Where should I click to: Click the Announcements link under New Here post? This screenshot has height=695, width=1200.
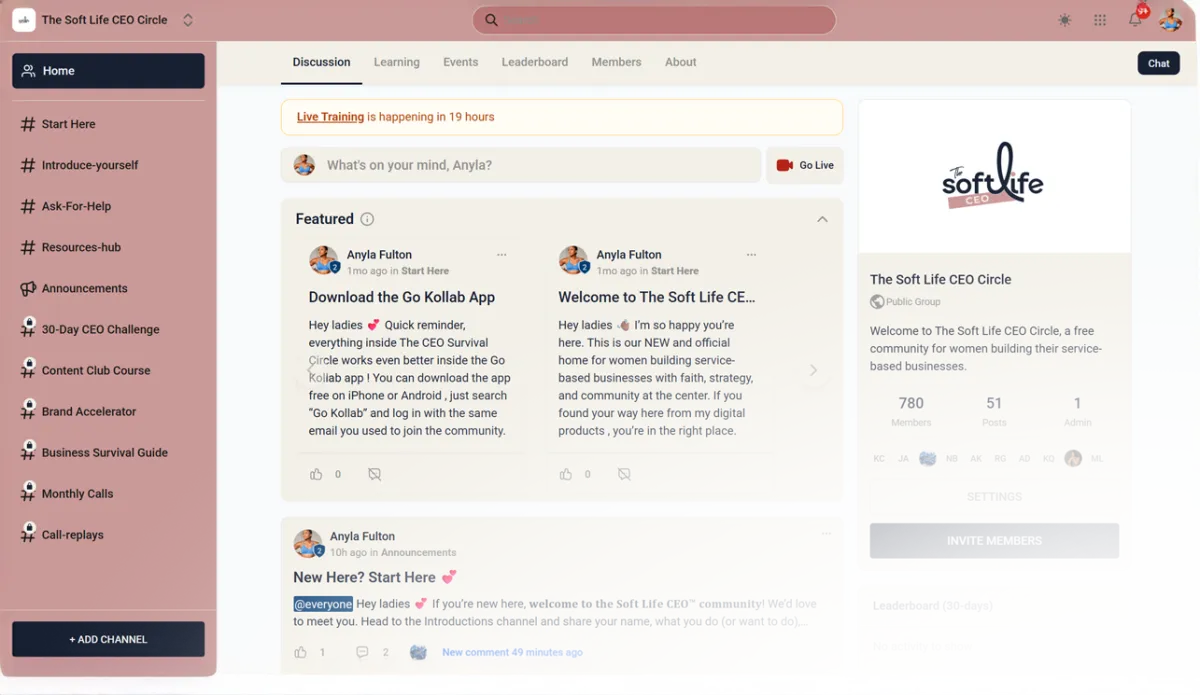pyautogui.click(x=418, y=552)
